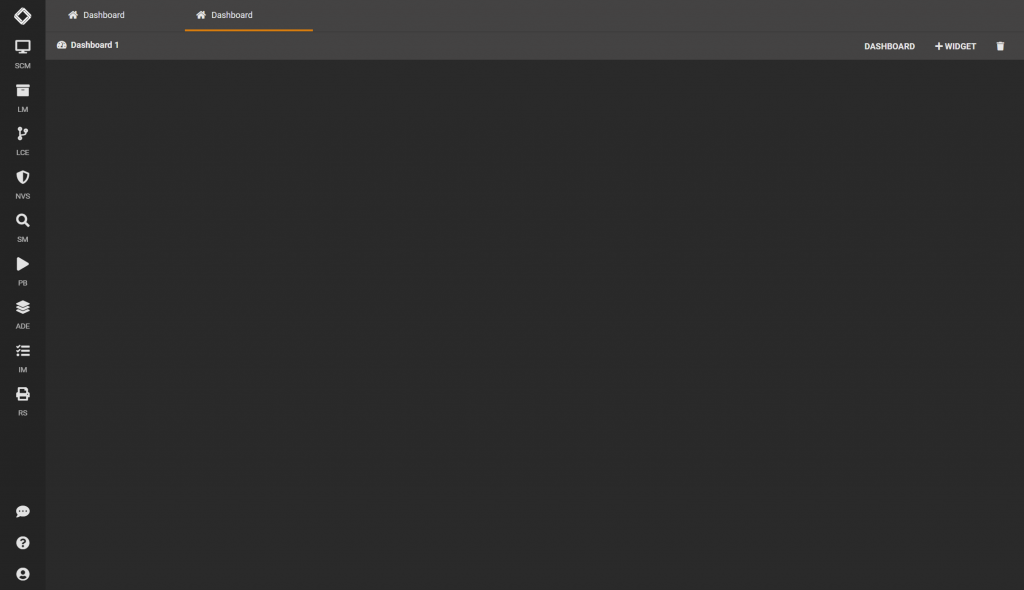1024x590 pixels.
Task: Open the LM archive module
Action: 22,97
